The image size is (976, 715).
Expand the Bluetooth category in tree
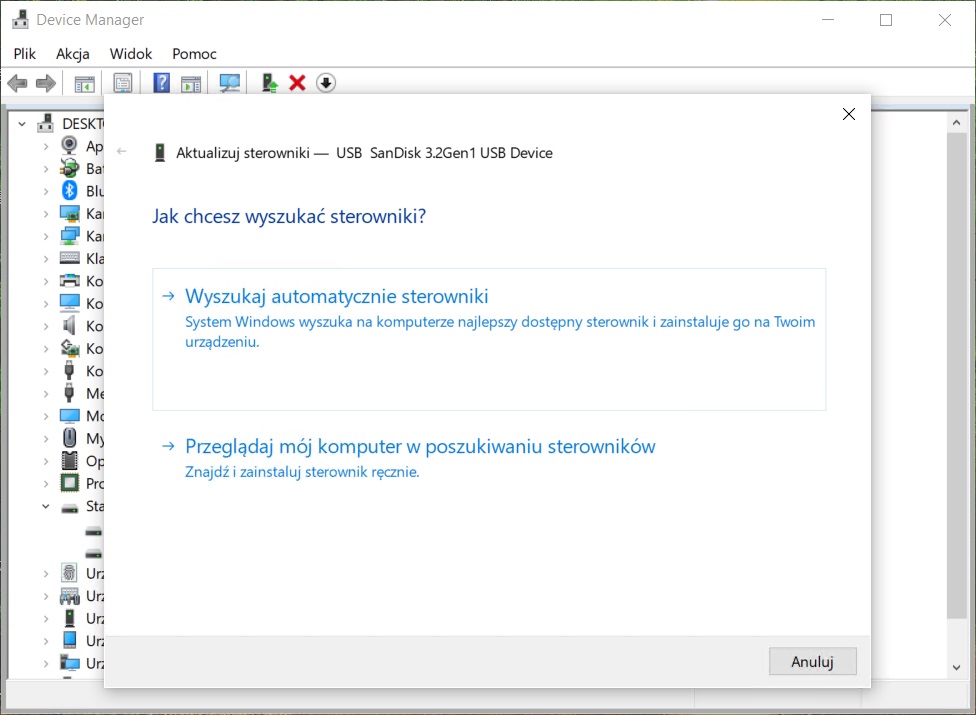(45, 191)
